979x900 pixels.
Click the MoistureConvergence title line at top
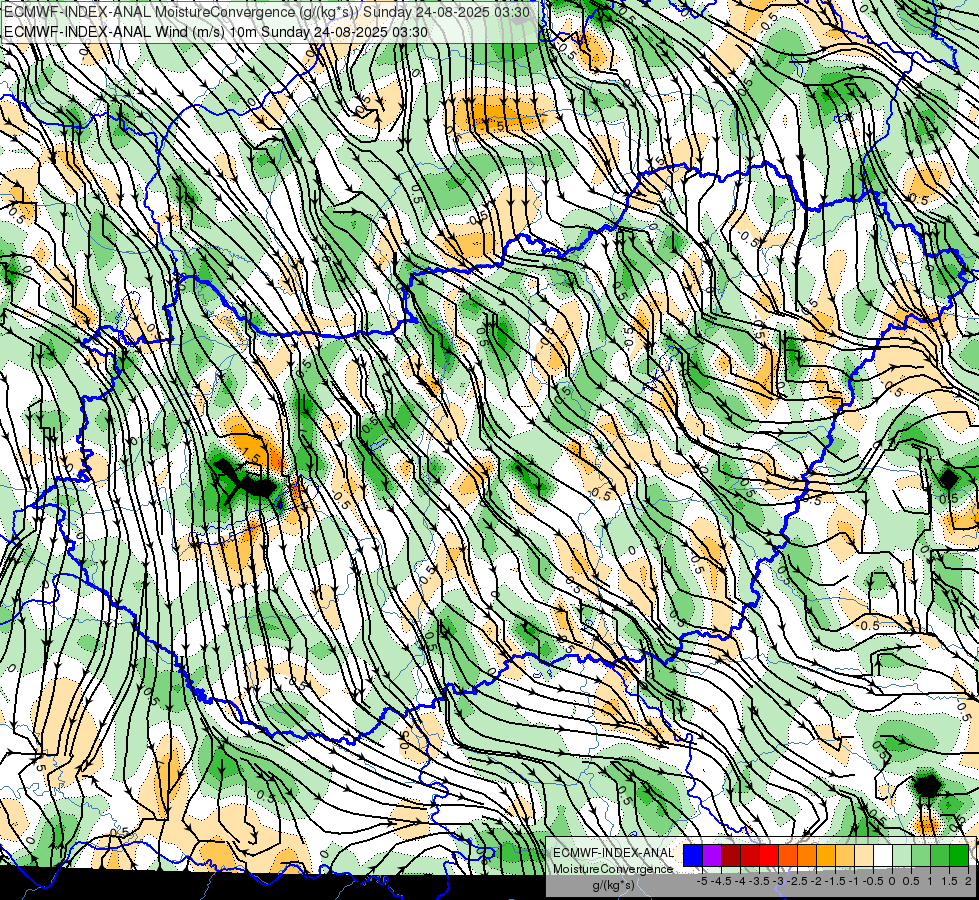(x=267, y=12)
